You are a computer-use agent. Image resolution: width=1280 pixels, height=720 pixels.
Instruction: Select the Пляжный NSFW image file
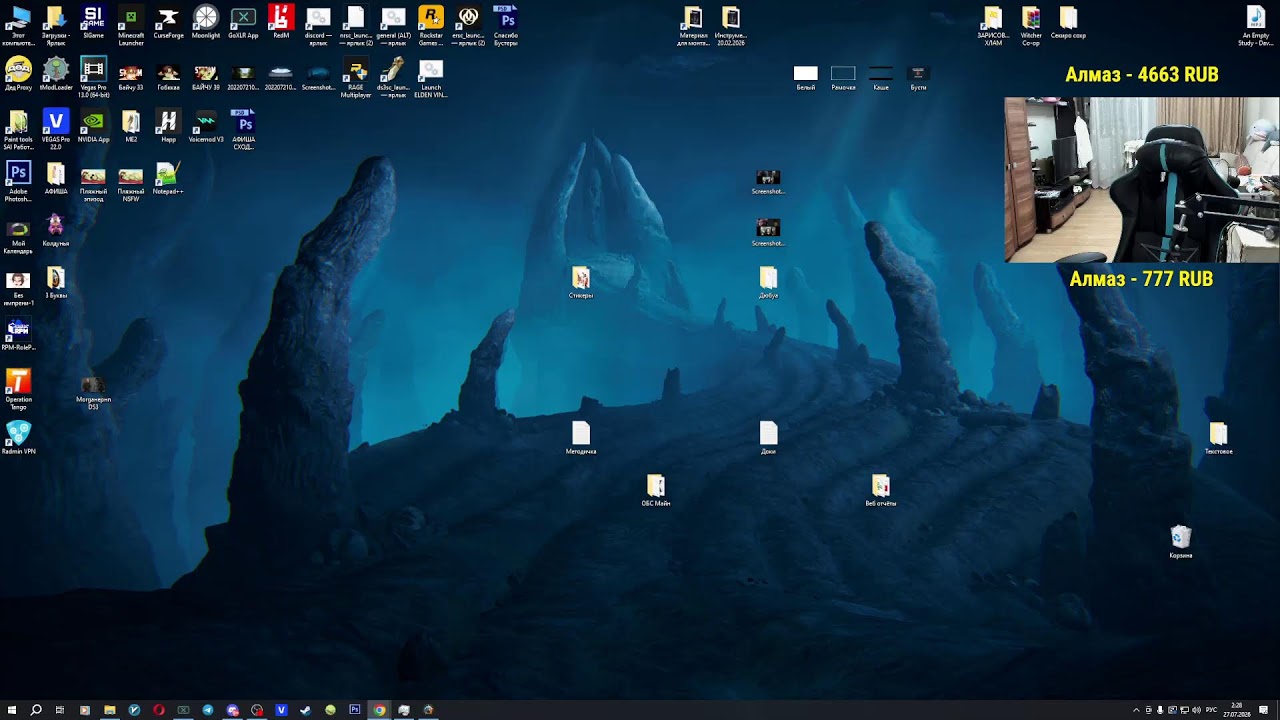coord(131,183)
